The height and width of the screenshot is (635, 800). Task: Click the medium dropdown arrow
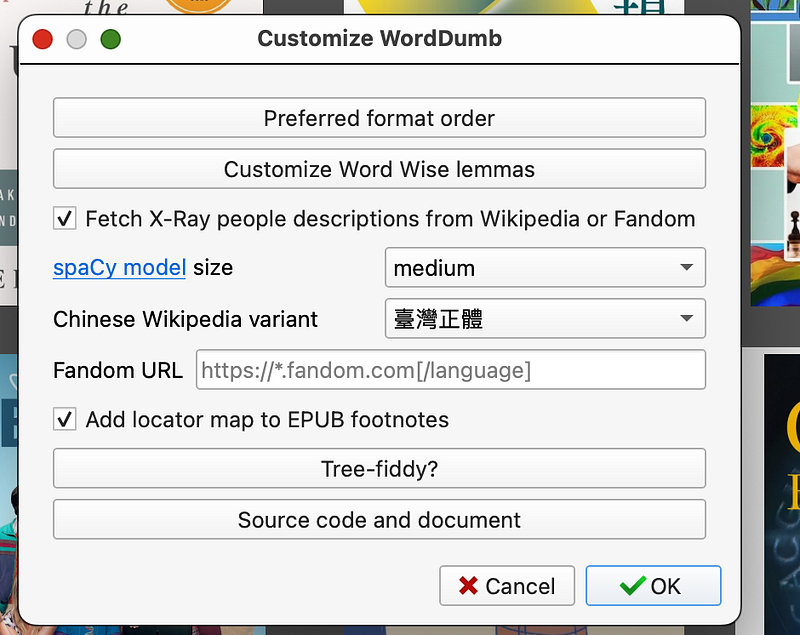(687, 267)
